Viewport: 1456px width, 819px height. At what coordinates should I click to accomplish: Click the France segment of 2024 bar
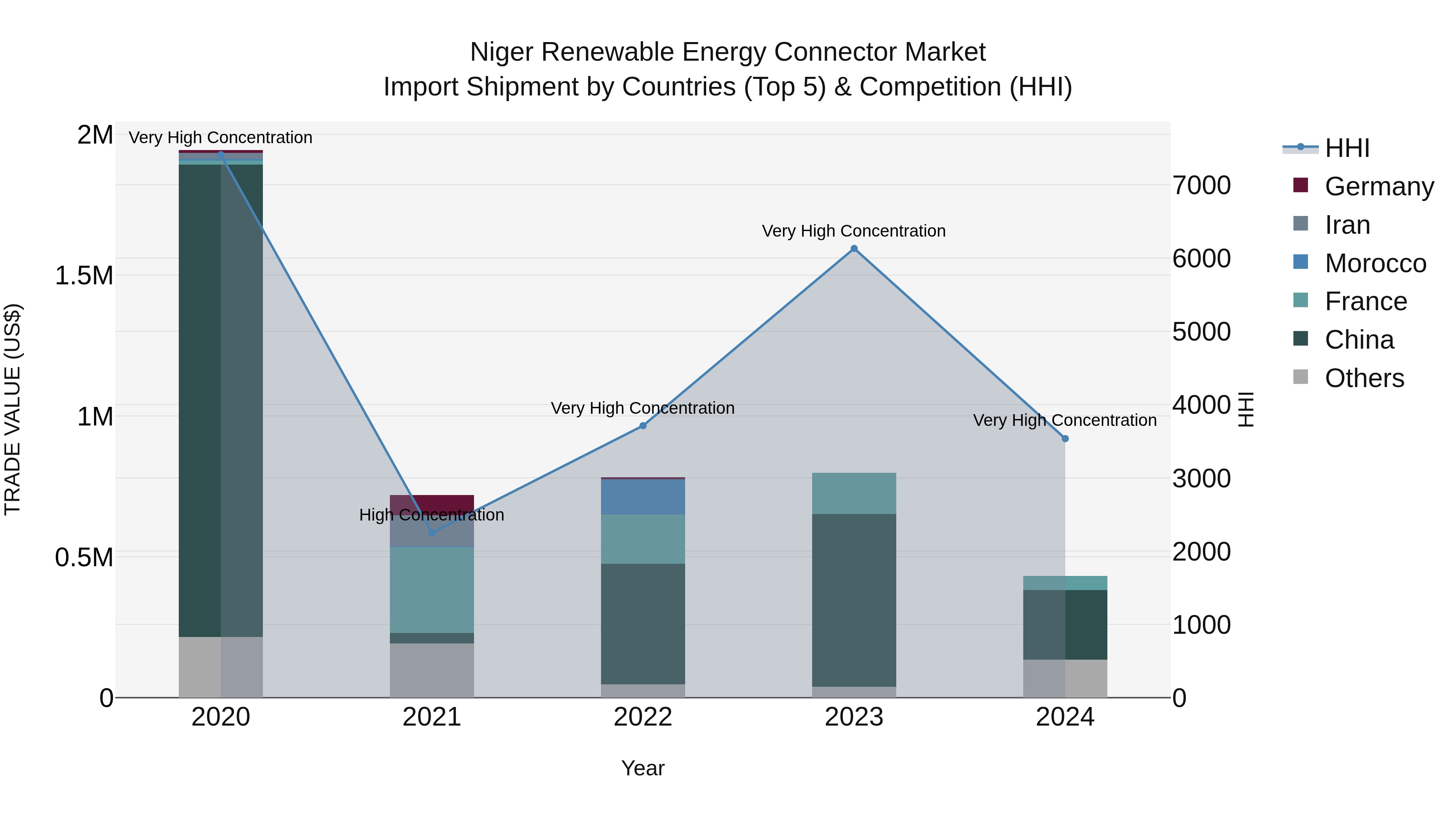pos(1065,583)
